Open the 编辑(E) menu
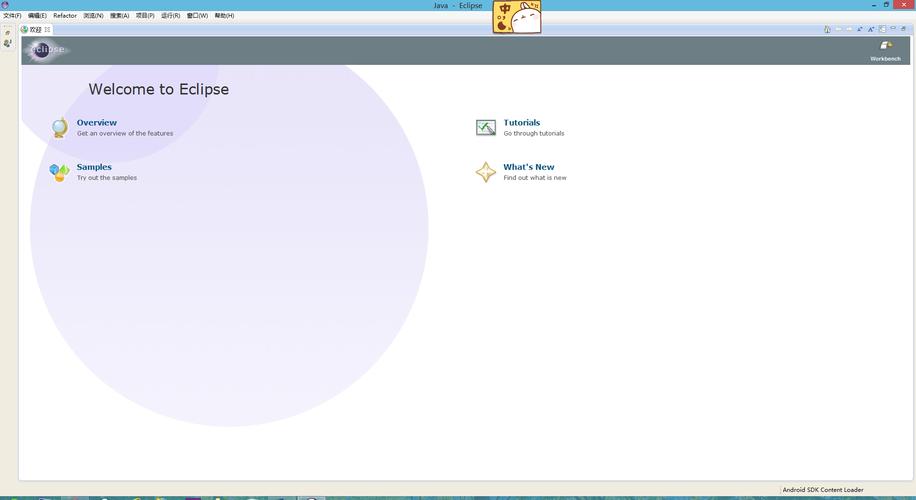 tap(37, 16)
